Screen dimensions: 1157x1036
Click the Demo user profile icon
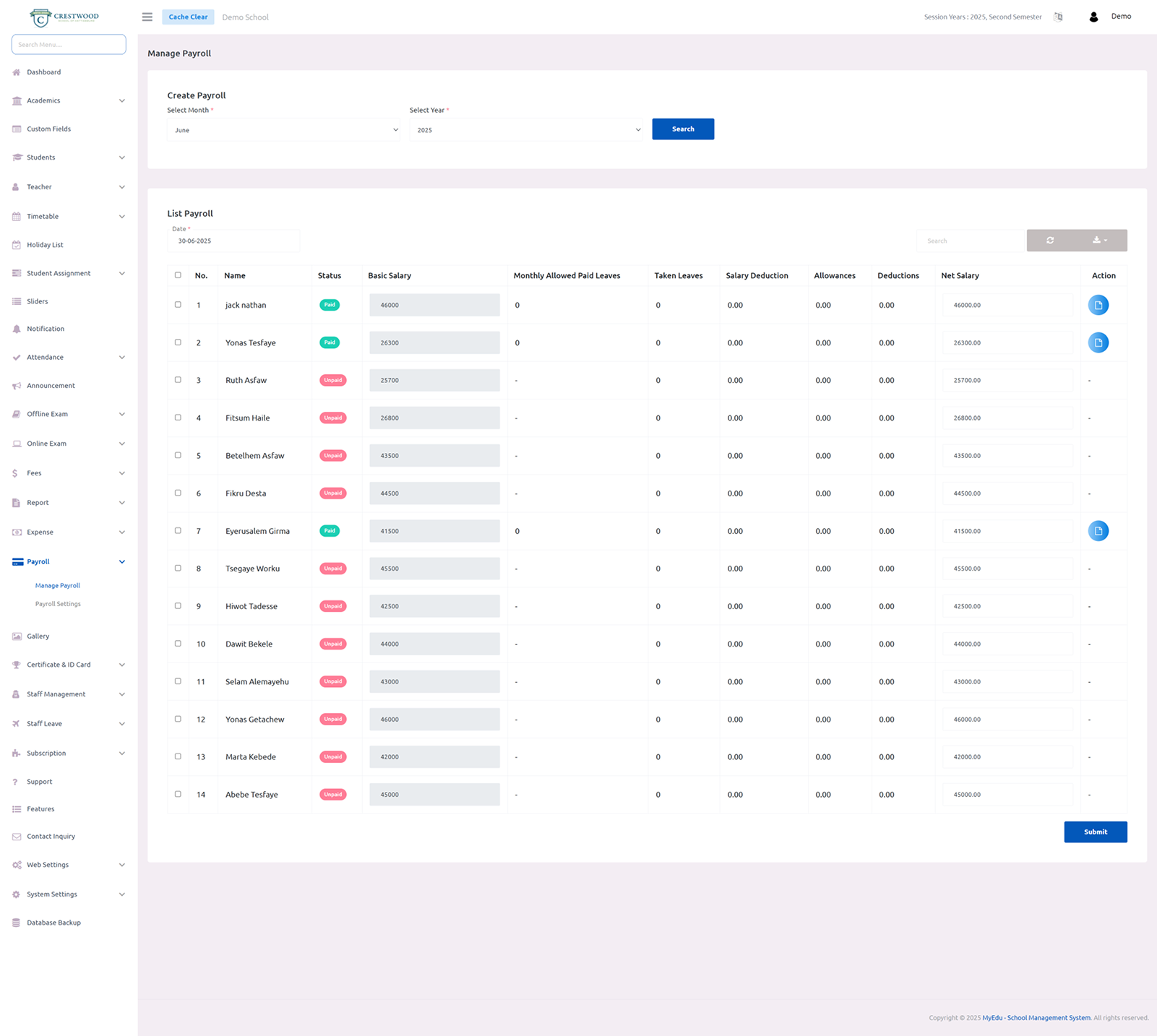1093,17
